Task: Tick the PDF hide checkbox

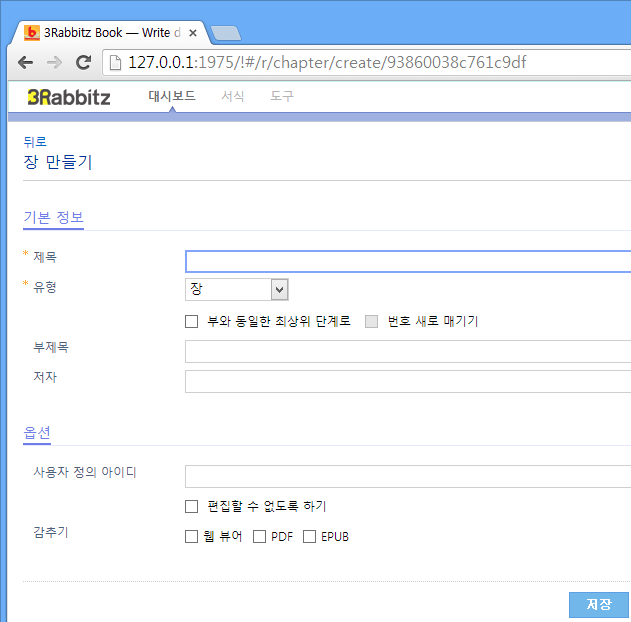Action: coord(260,537)
